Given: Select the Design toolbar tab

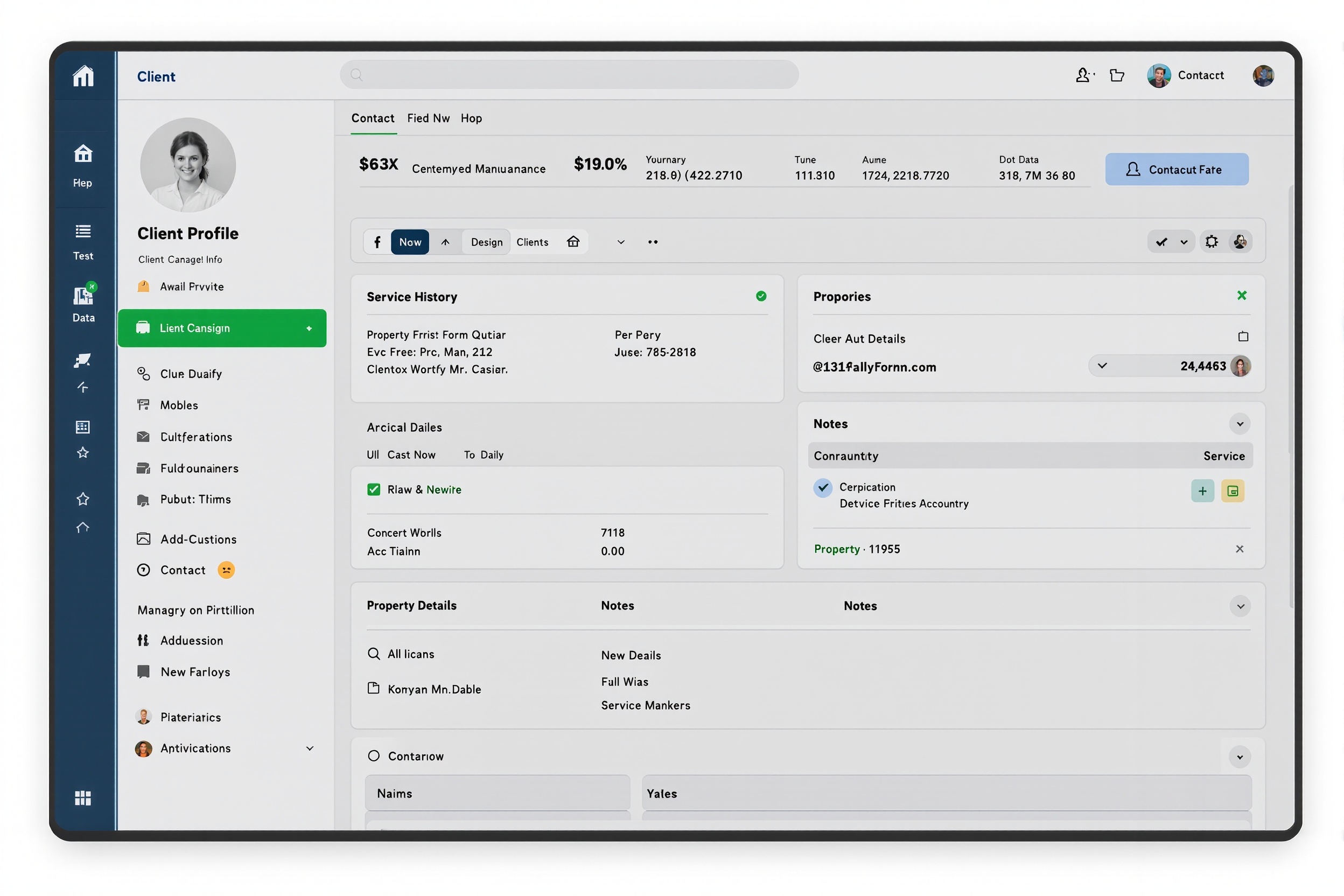Looking at the screenshot, I should [486, 242].
